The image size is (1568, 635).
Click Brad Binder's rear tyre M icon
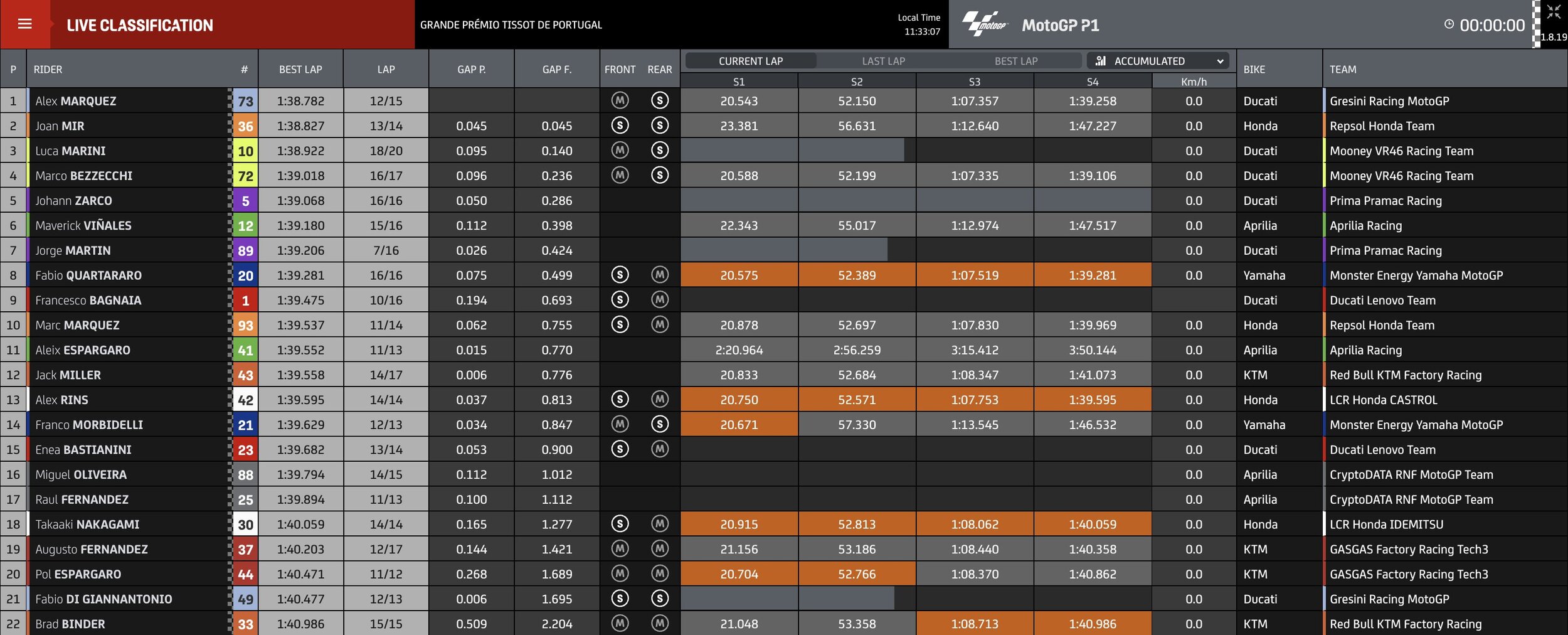[x=660, y=624]
